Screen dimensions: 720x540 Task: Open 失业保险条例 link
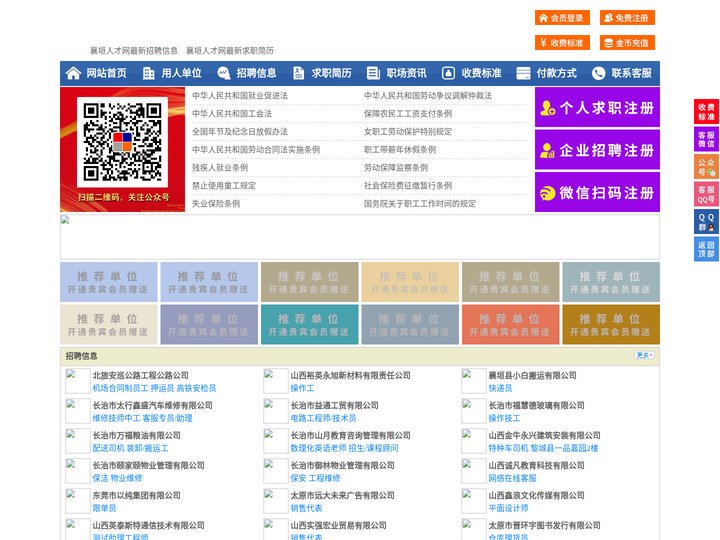(x=216, y=203)
